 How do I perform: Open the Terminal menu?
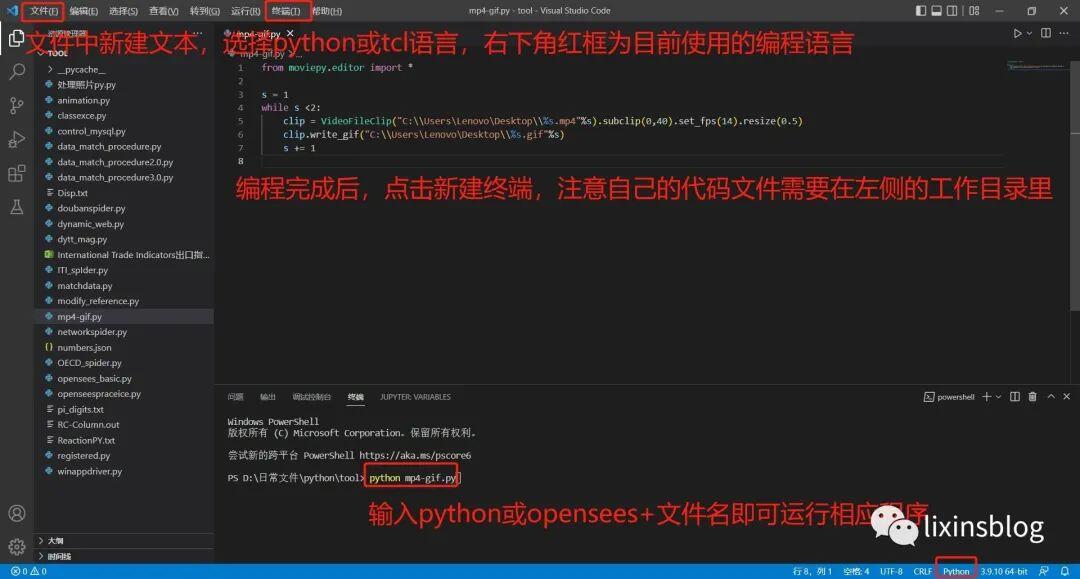click(286, 11)
